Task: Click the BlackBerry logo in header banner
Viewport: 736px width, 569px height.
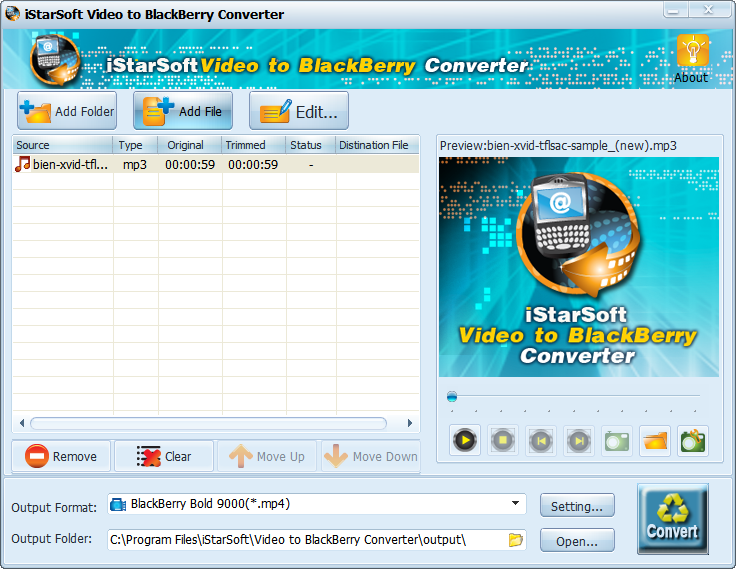Action: click(55, 60)
